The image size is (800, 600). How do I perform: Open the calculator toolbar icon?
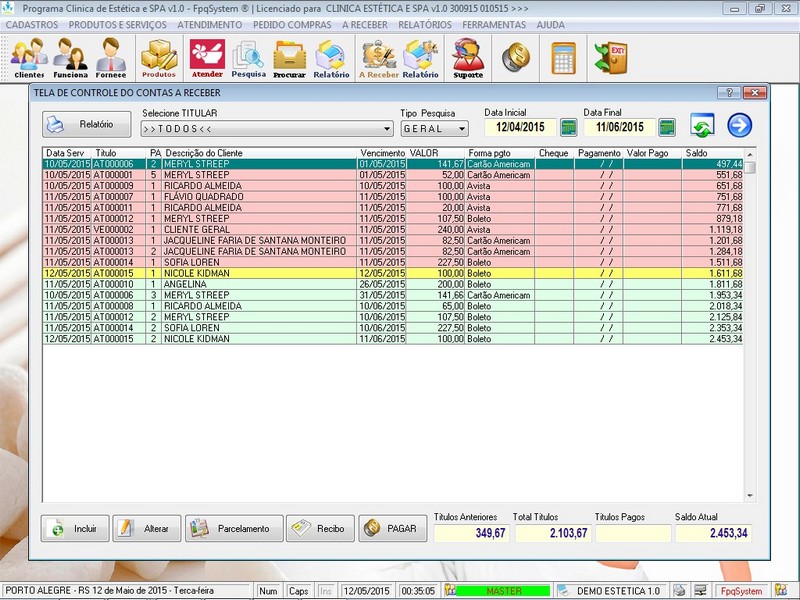tap(563, 58)
